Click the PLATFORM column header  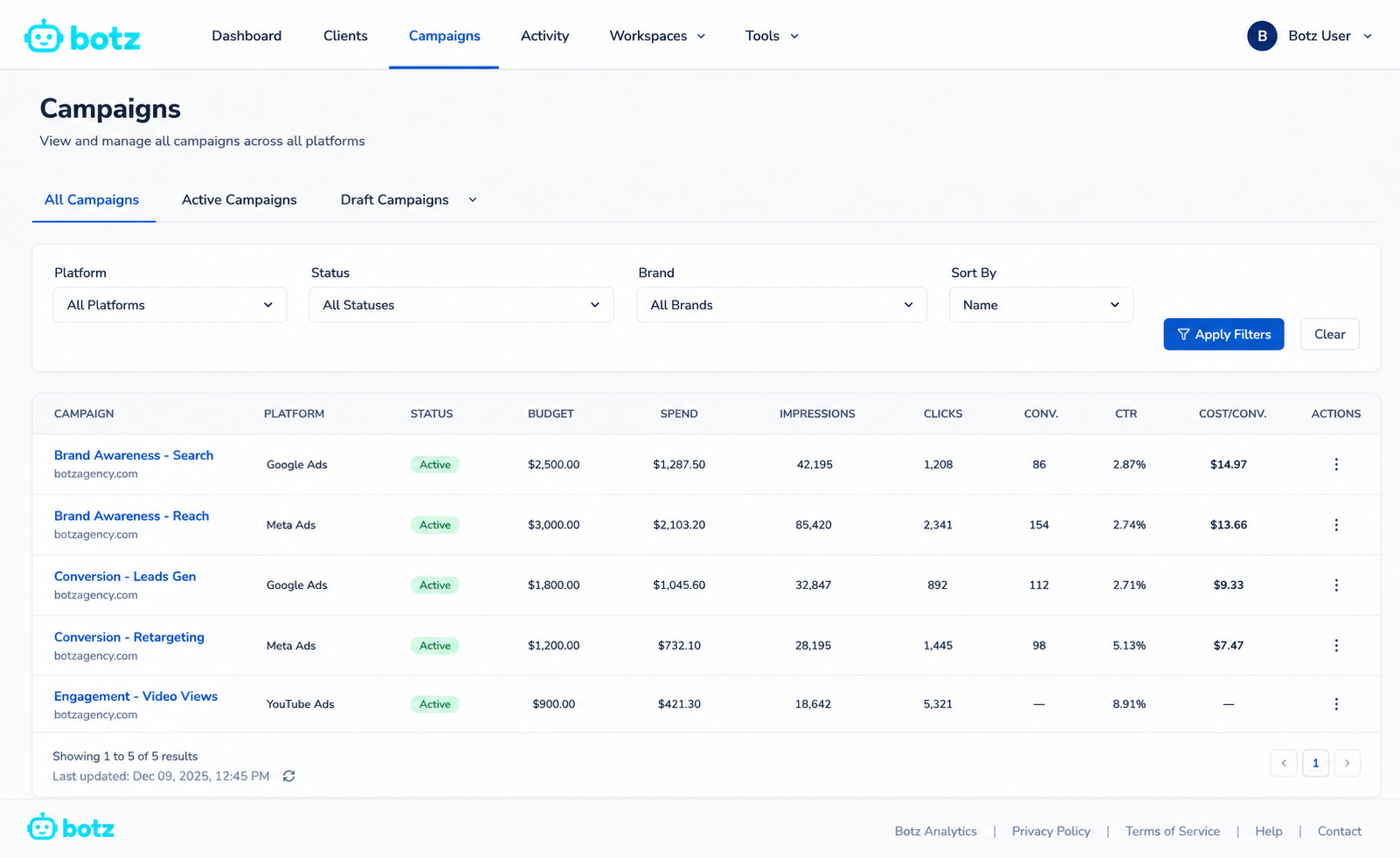295,414
